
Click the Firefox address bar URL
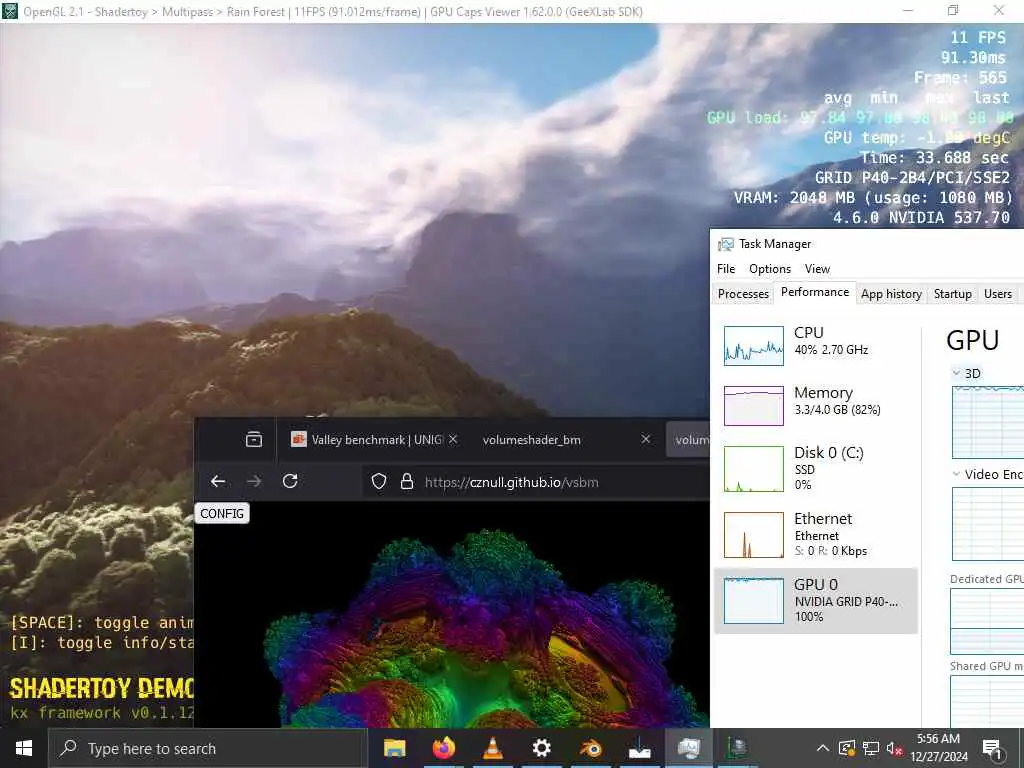(511, 482)
